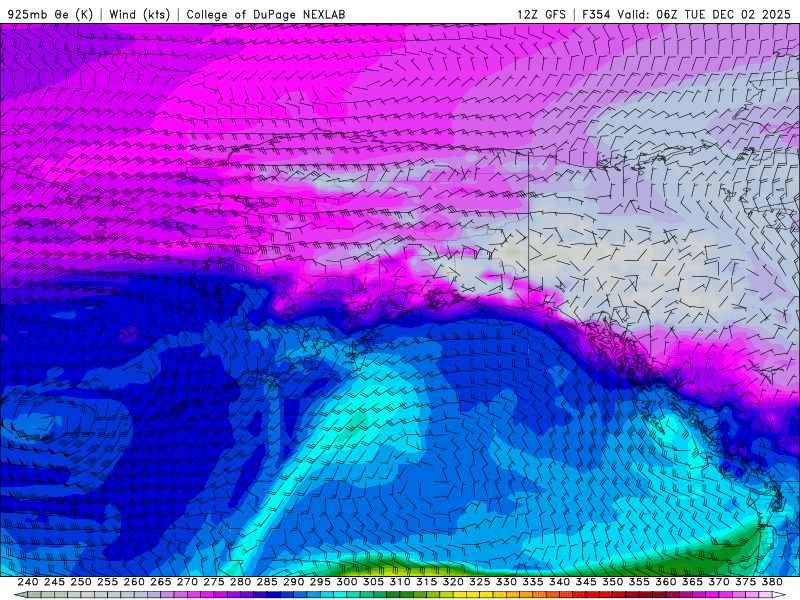Choose the 375 scale label

[x=745, y=582]
